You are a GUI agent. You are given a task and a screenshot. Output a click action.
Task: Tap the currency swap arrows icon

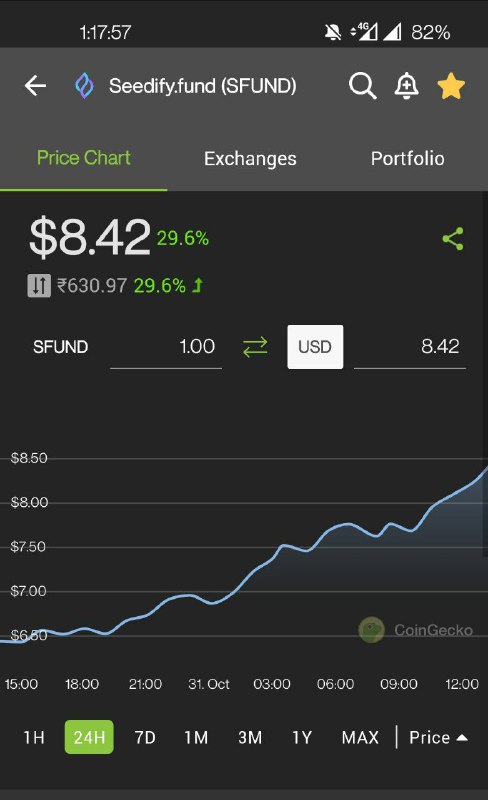(x=255, y=347)
